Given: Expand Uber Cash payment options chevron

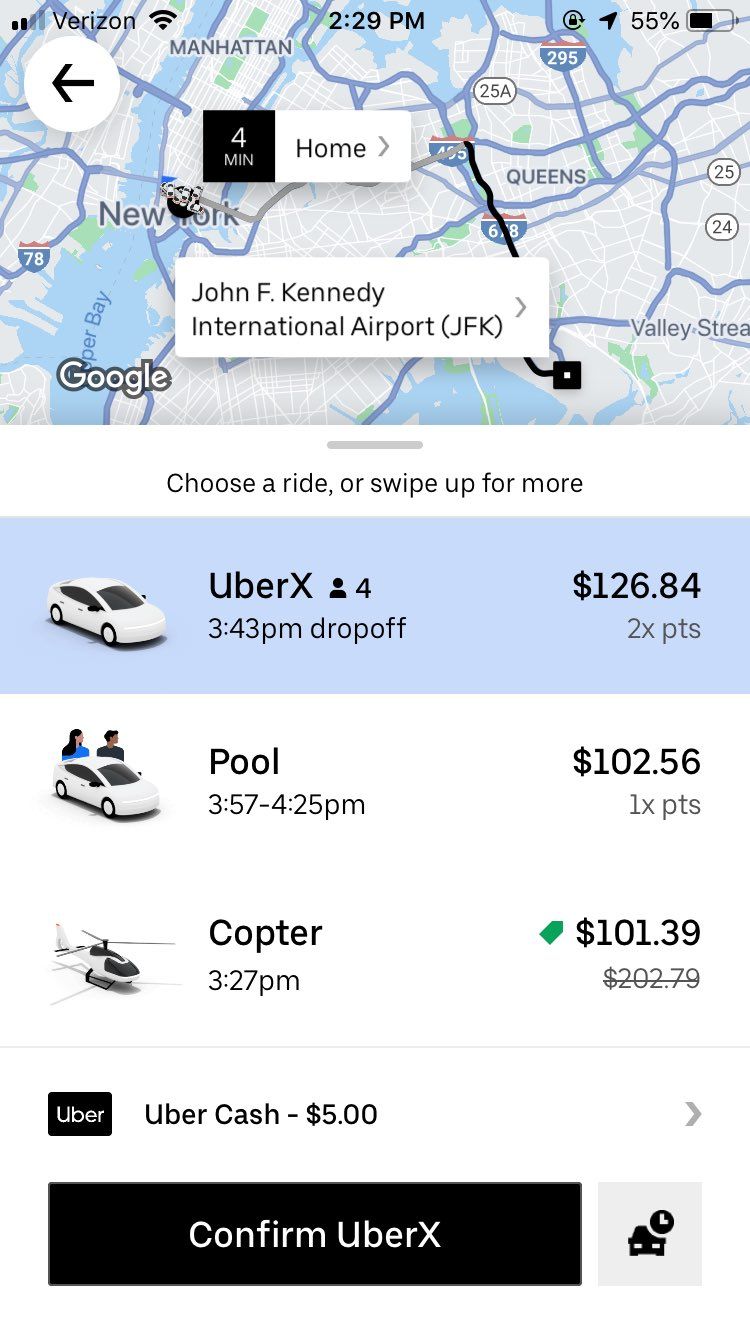Looking at the screenshot, I should [x=693, y=1114].
